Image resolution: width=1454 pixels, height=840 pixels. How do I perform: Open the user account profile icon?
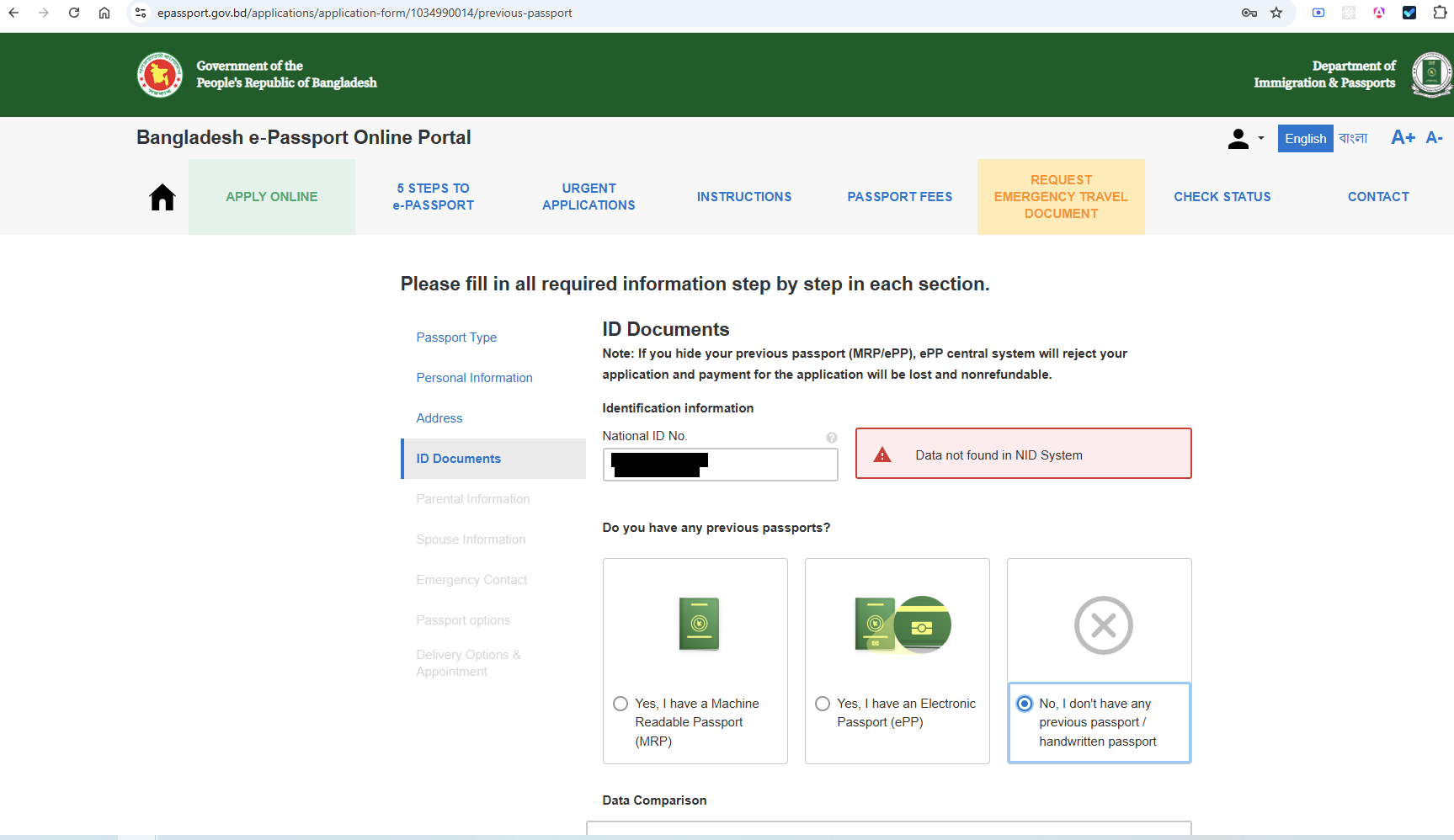pyautogui.click(x=1238, y=139)
